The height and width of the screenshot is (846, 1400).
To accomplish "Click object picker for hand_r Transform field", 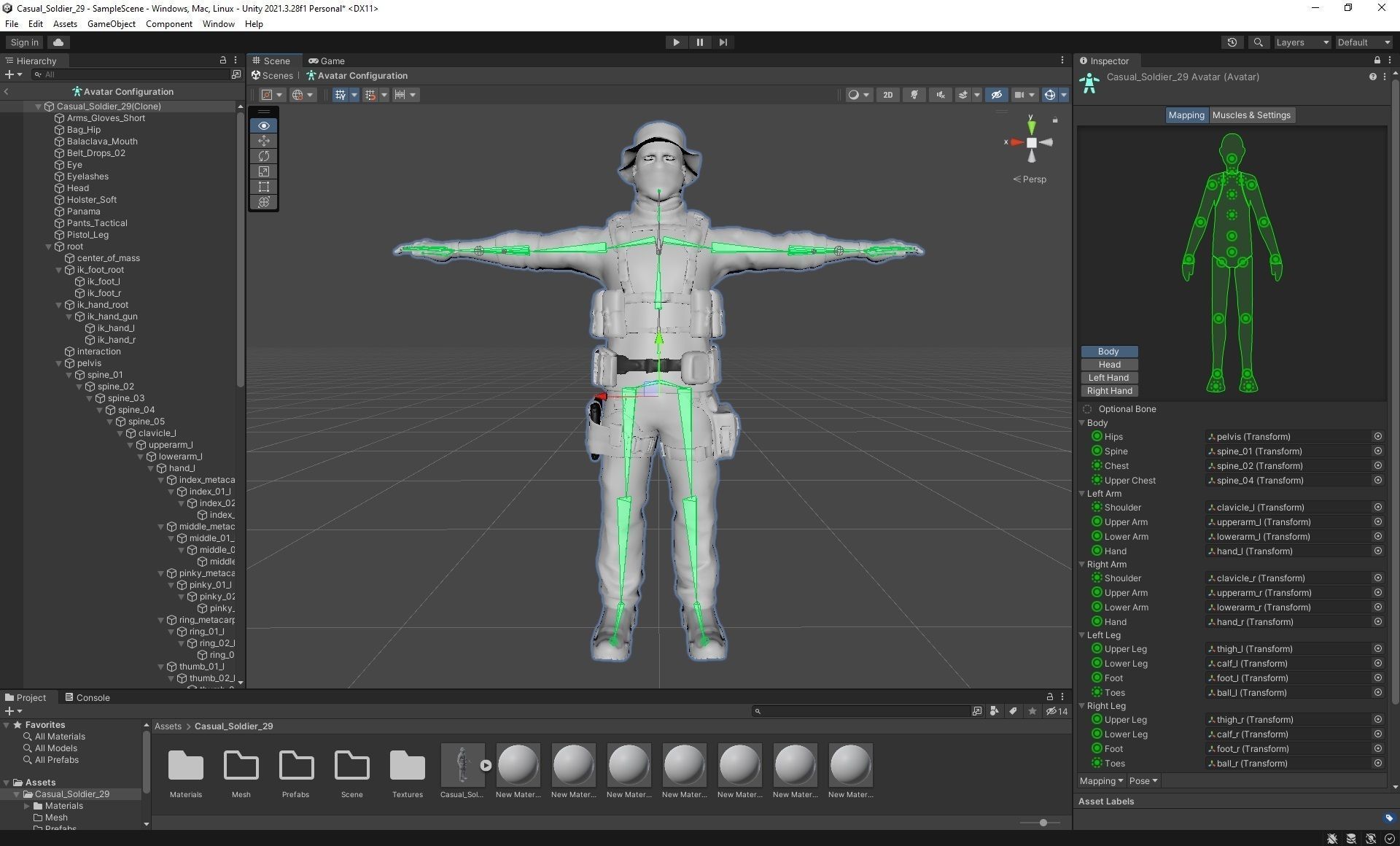I will pyautogui.click(x=1377, y=622).
